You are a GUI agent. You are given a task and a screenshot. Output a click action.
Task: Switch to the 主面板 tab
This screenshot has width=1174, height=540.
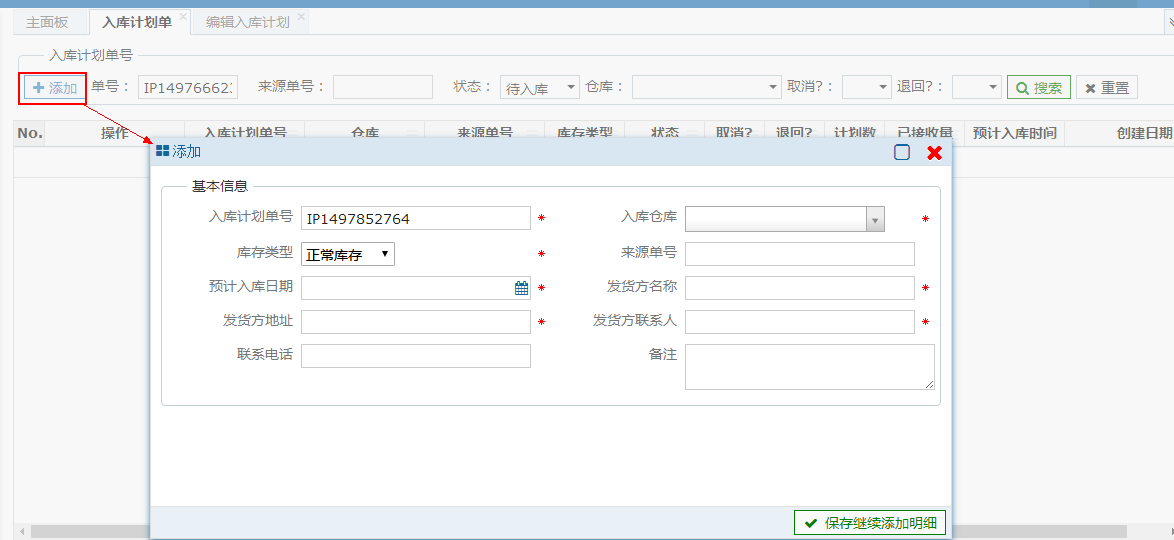coord(47,22)
